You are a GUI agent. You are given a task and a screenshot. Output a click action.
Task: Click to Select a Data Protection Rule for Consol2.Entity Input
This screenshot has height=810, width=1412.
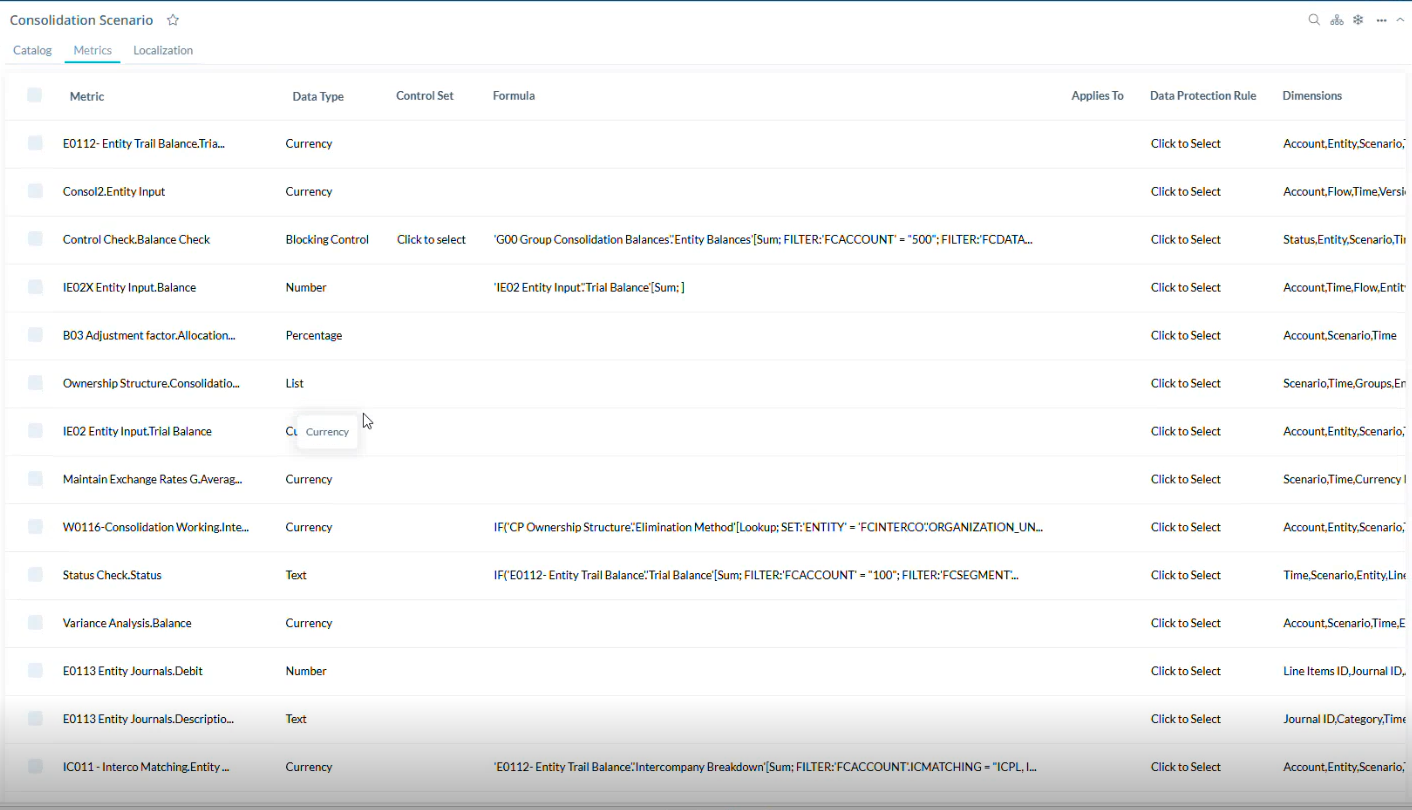[1185, 191]
